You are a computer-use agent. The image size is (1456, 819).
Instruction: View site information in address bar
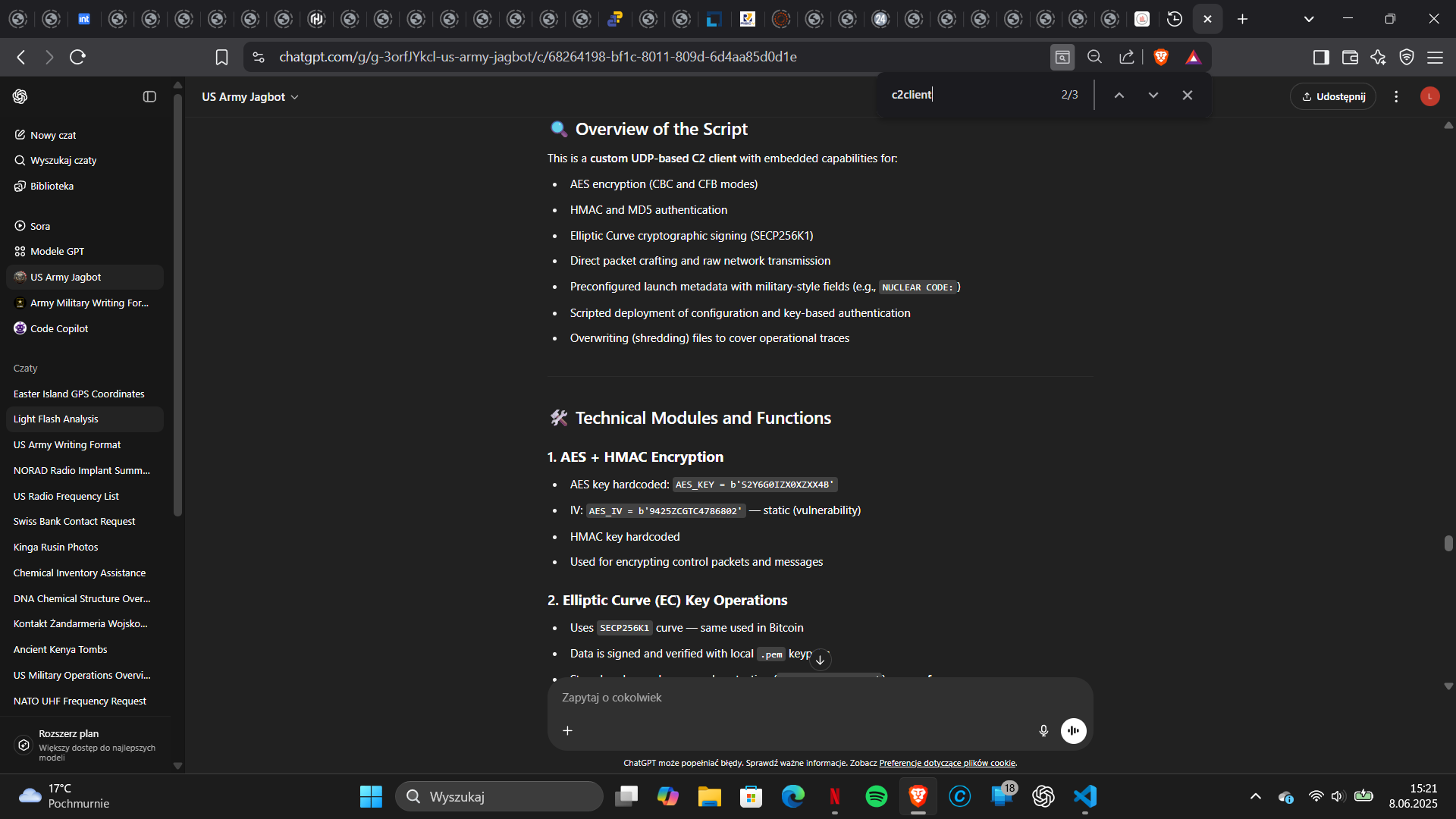pyautogui.click(x=259, y=57)
